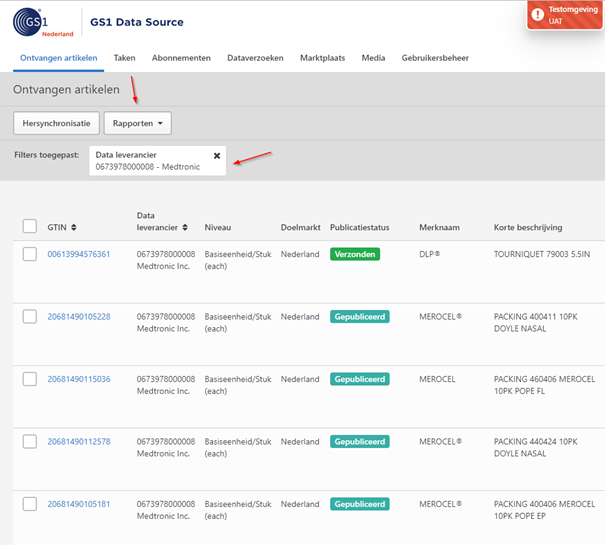This screenshot has width=605, height=545.
Task: Click Gepubliceerd badge in PACKING 440424 row
Action: [x=360, y=442]
